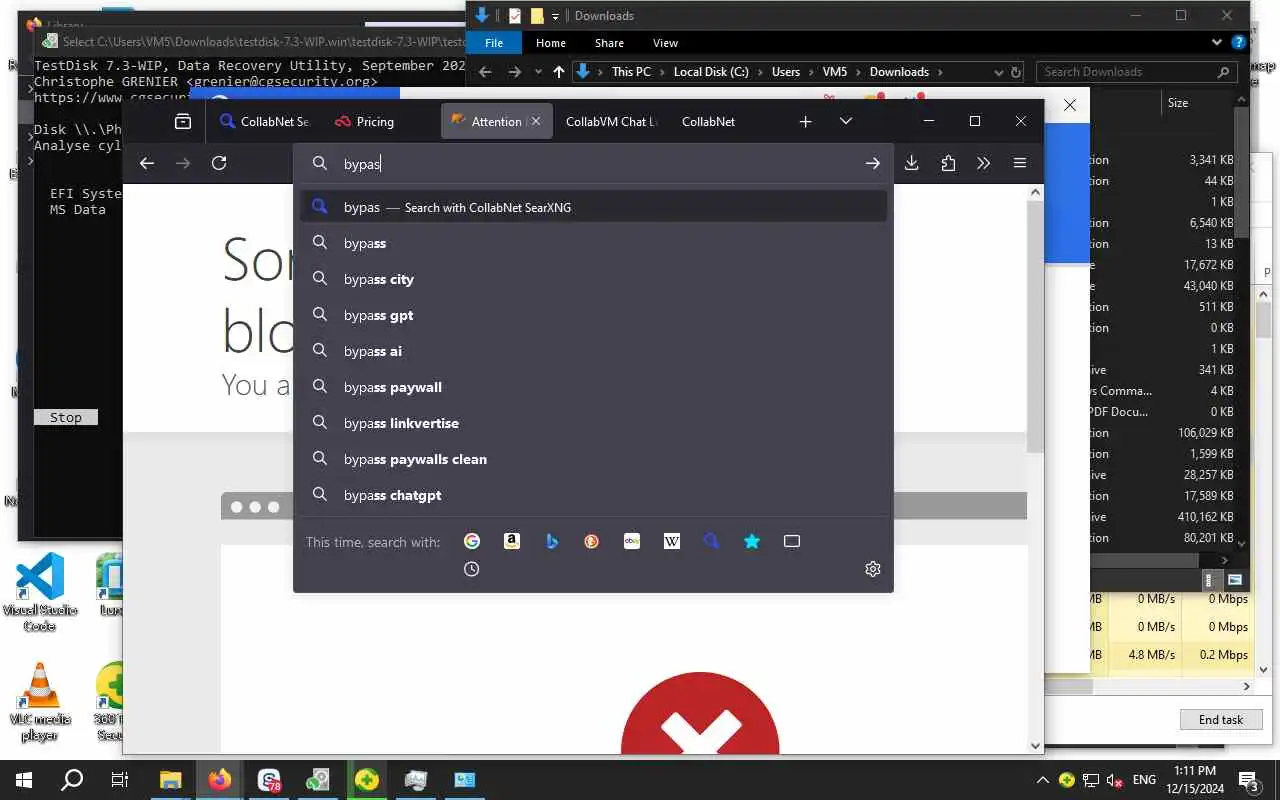The image size is (1280, 800).
Task: Reload the current Firefox page
Action: tap(219, 163)
